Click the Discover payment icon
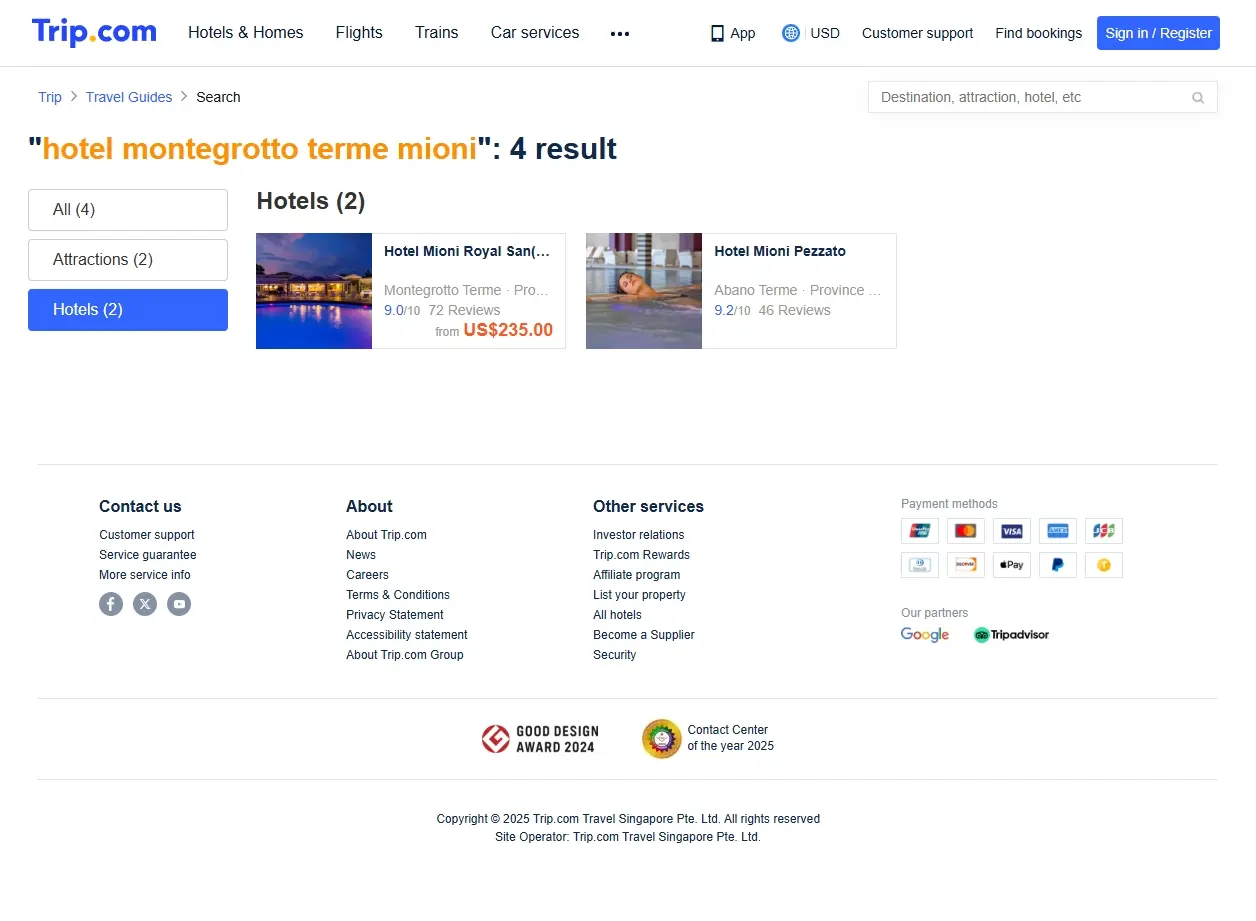1256x921 pixels. point(966,565)
